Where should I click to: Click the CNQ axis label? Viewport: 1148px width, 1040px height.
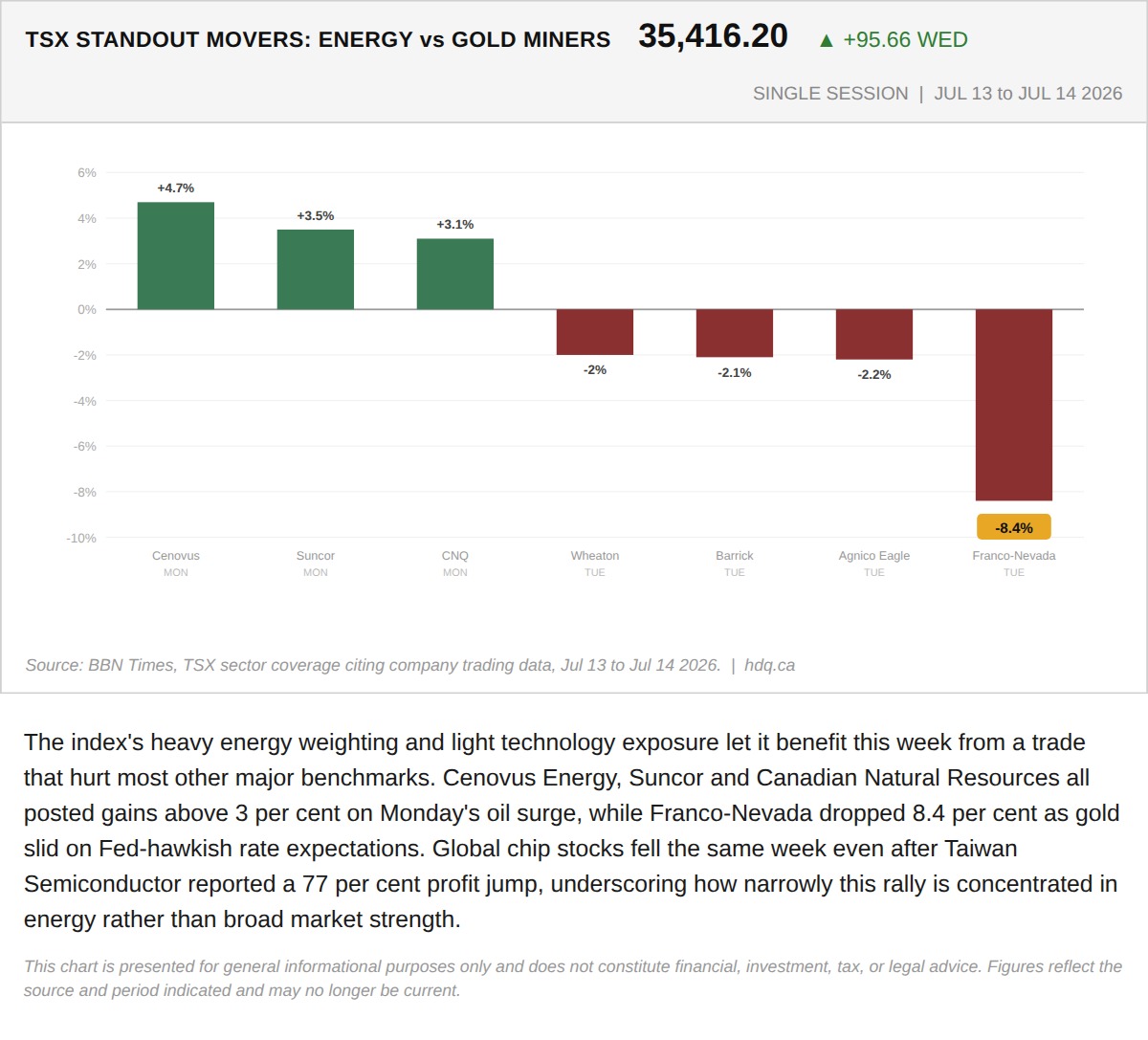(455, 556)
